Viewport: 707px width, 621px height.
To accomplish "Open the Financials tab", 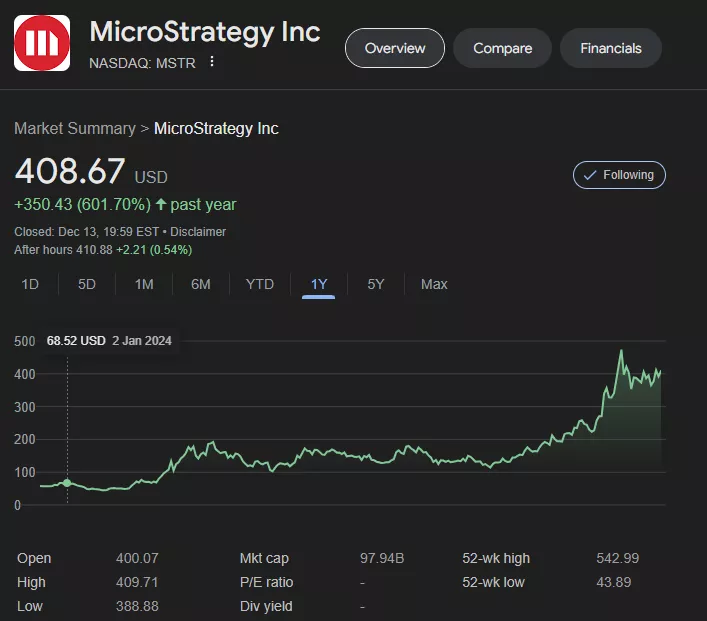I will (x=611, y=48).
